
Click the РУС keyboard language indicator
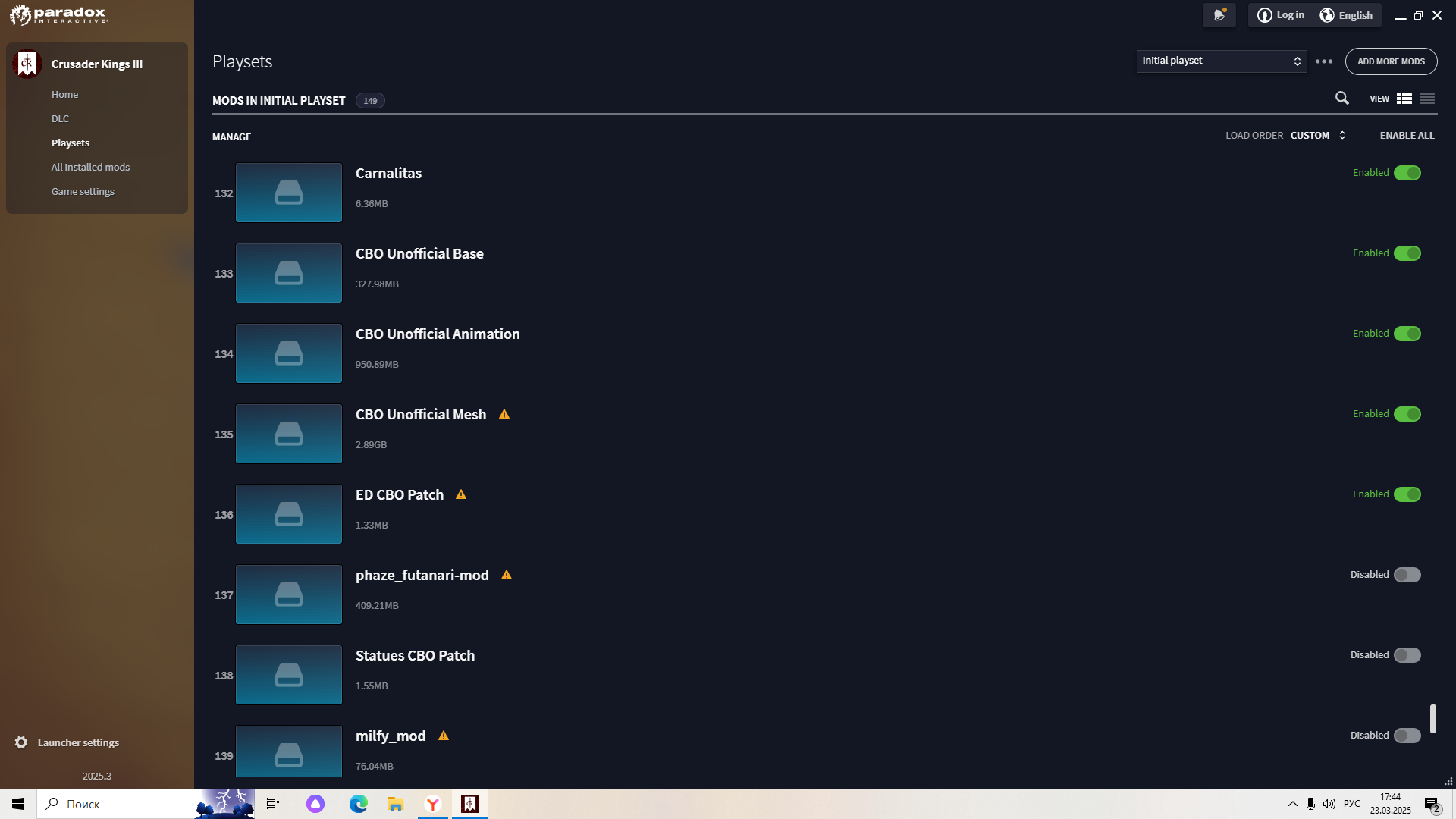point(1351,804)
